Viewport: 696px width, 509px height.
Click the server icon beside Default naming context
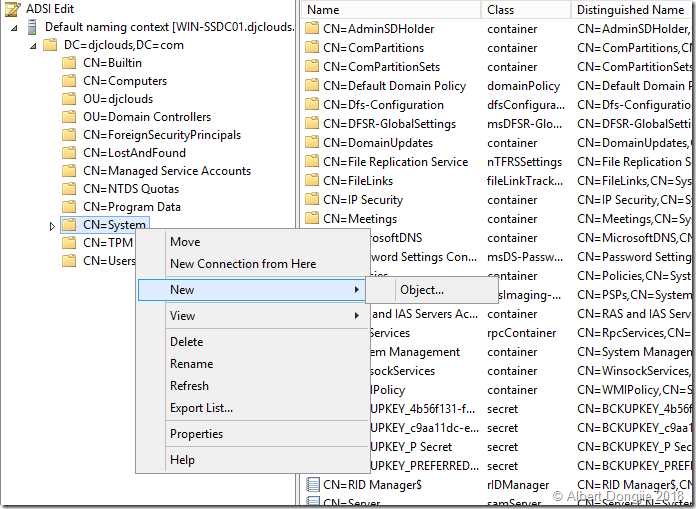tap(32, 27)
